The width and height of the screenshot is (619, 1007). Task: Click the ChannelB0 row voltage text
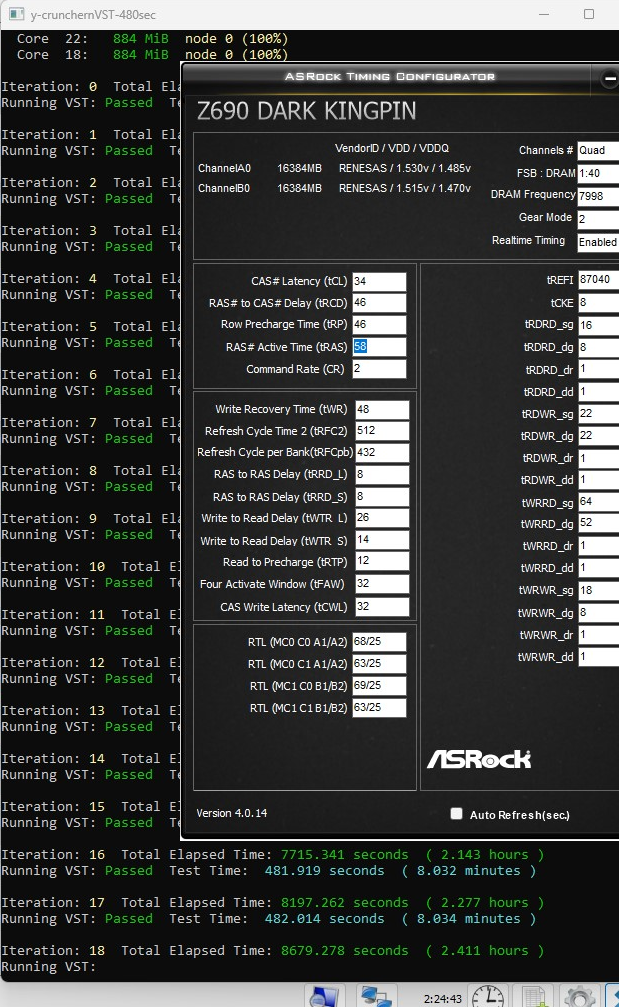pos(405,188)
